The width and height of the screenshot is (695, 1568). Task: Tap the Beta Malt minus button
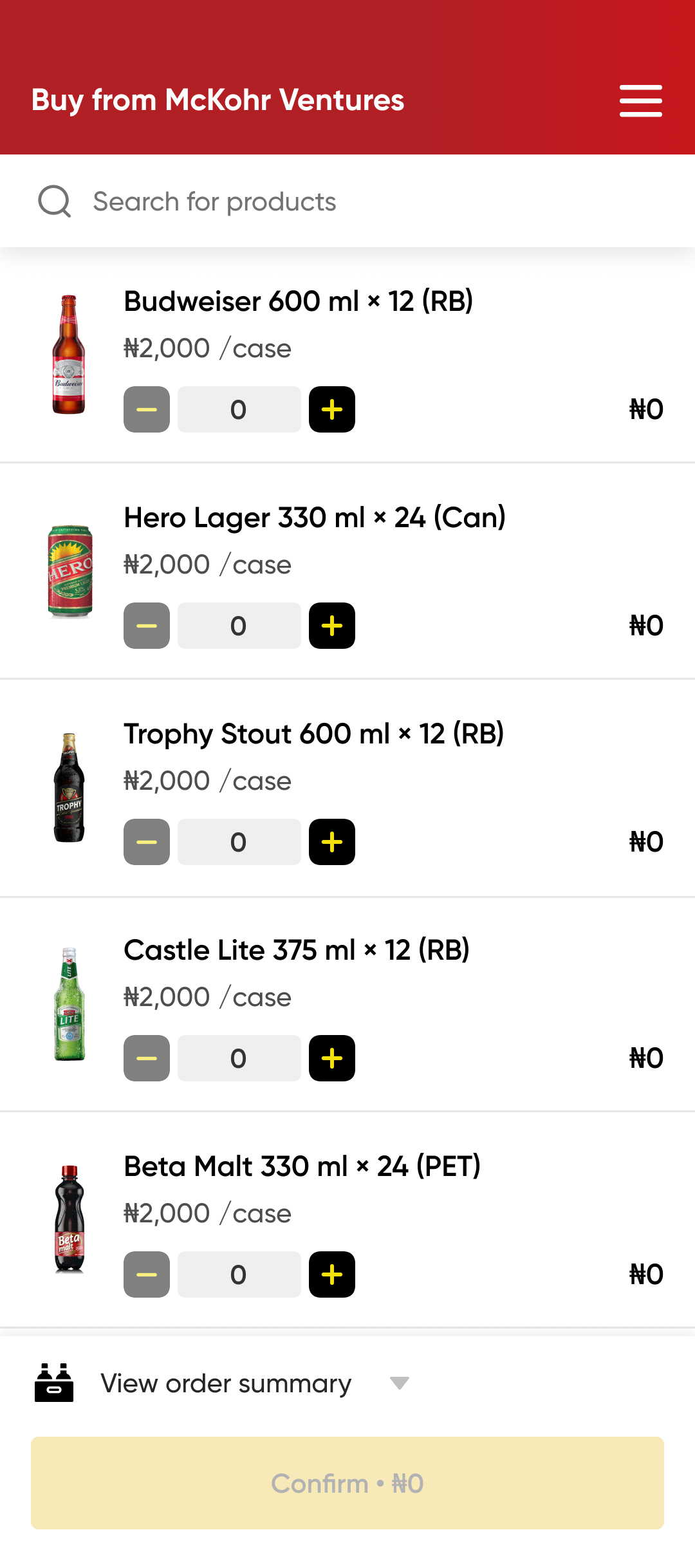pyautogui.click(x=147, y=1274)
